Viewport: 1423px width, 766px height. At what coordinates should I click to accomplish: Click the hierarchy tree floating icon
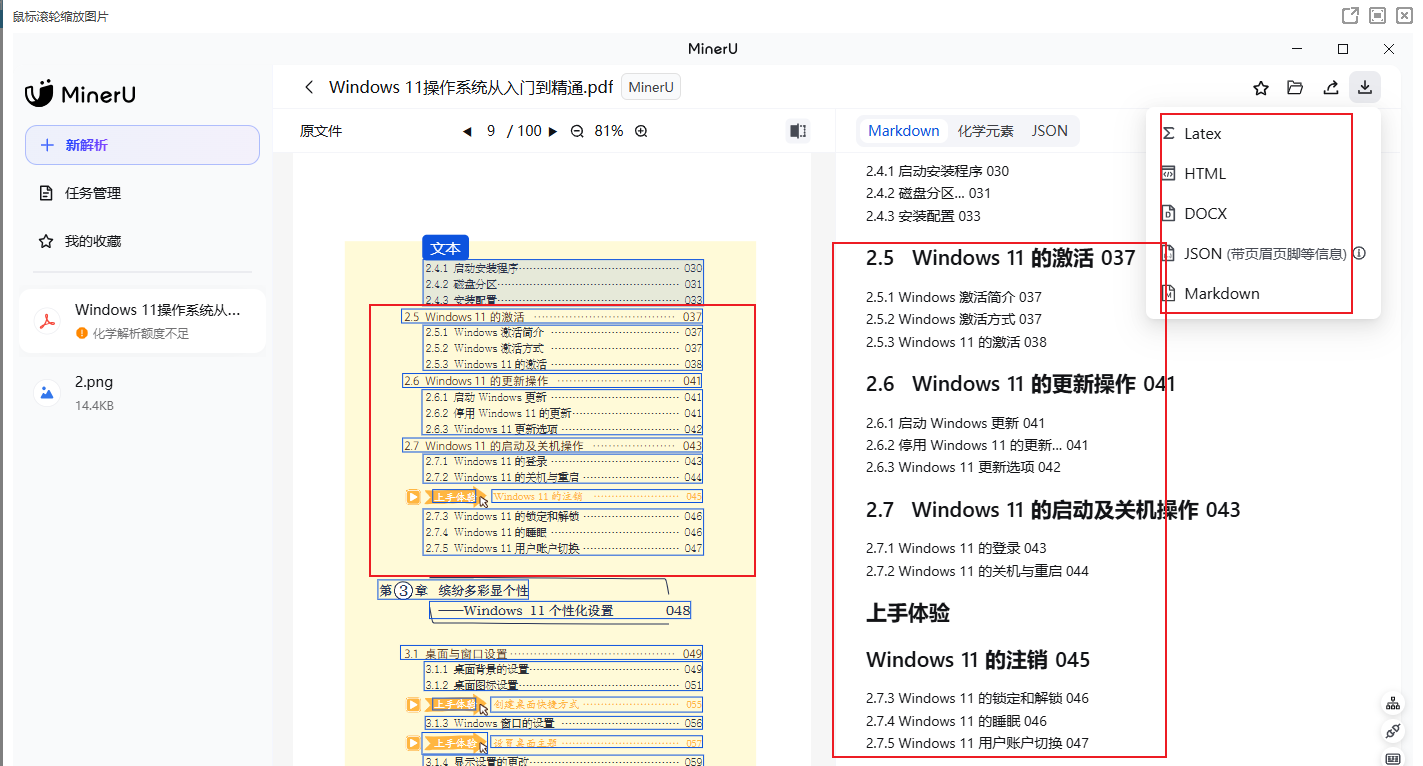[1393, 703]
